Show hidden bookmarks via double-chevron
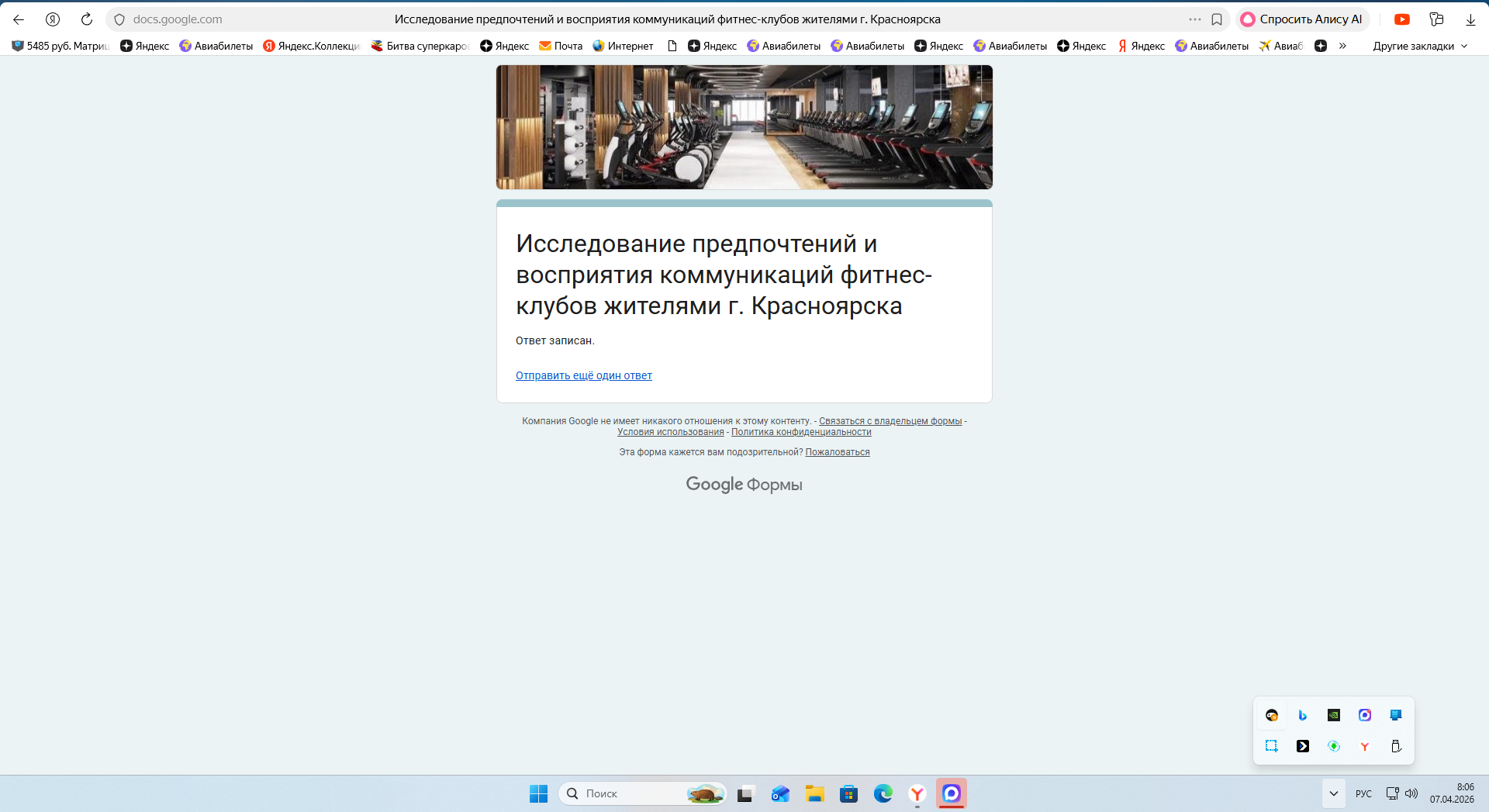 pos(1342,46)
